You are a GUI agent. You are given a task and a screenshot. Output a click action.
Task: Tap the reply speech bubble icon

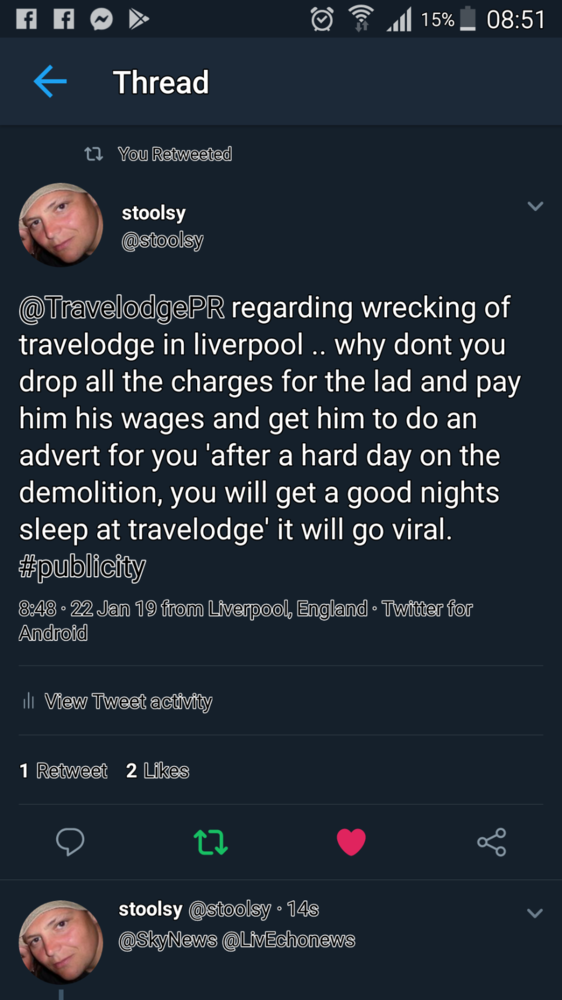[70, 842]
